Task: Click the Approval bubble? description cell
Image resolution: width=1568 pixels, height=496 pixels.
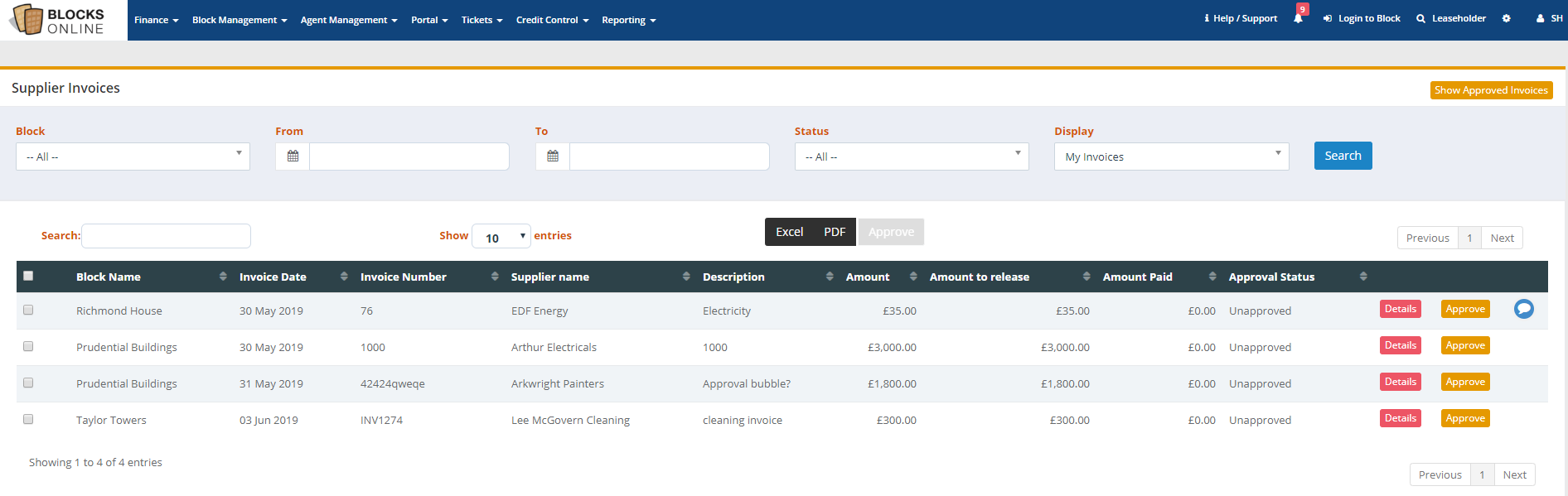Action: [x=746, y=383]
